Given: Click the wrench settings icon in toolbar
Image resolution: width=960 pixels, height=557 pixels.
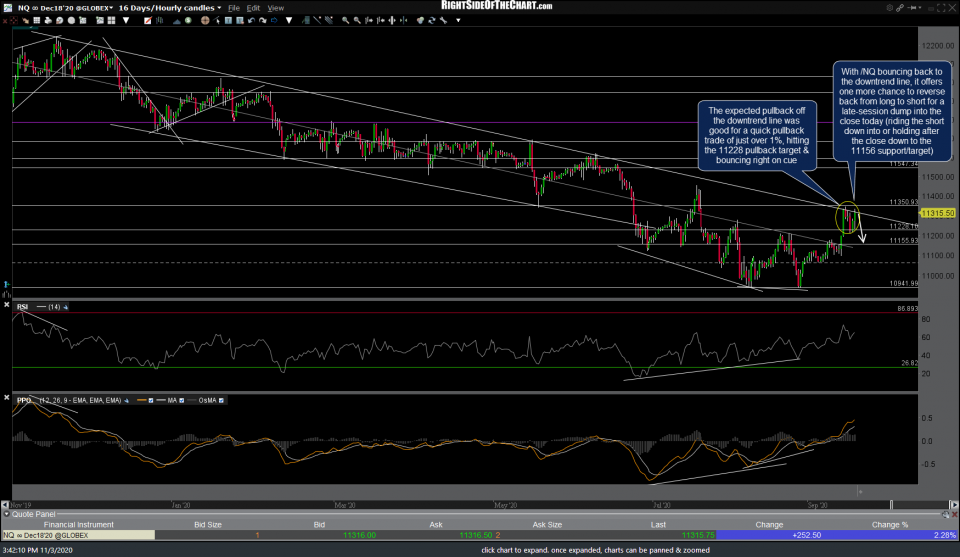Looking at the screenshot, I should point(443,20).
